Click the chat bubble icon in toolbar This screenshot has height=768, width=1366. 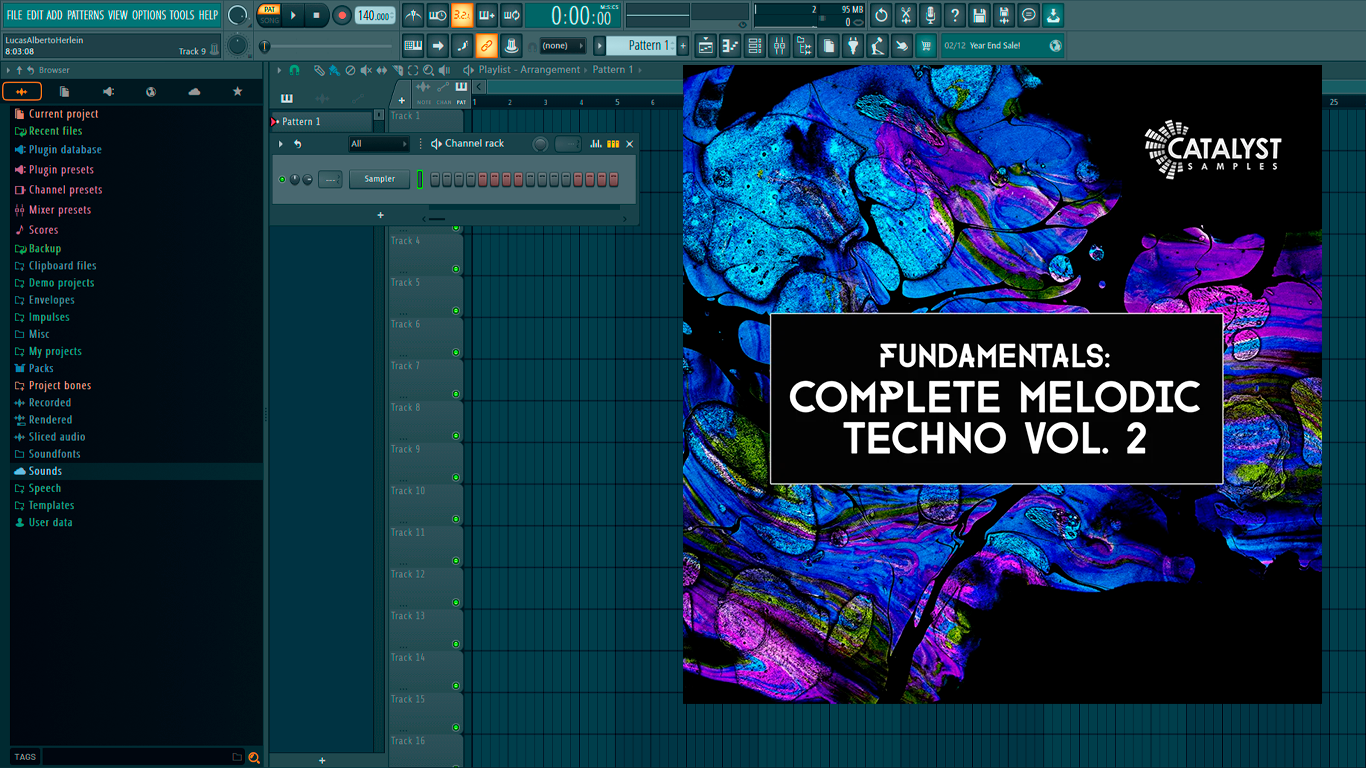pyautogui.click(x=1028, y=15)
